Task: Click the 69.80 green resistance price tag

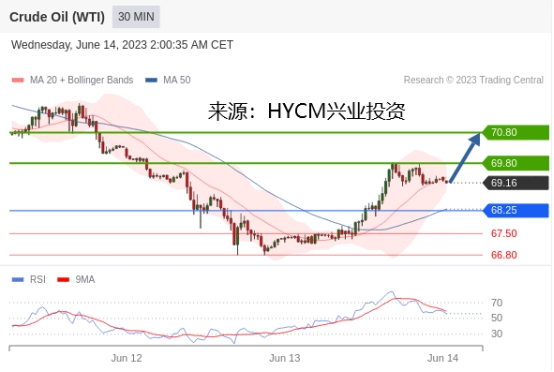Action: (x=516, y=163)
